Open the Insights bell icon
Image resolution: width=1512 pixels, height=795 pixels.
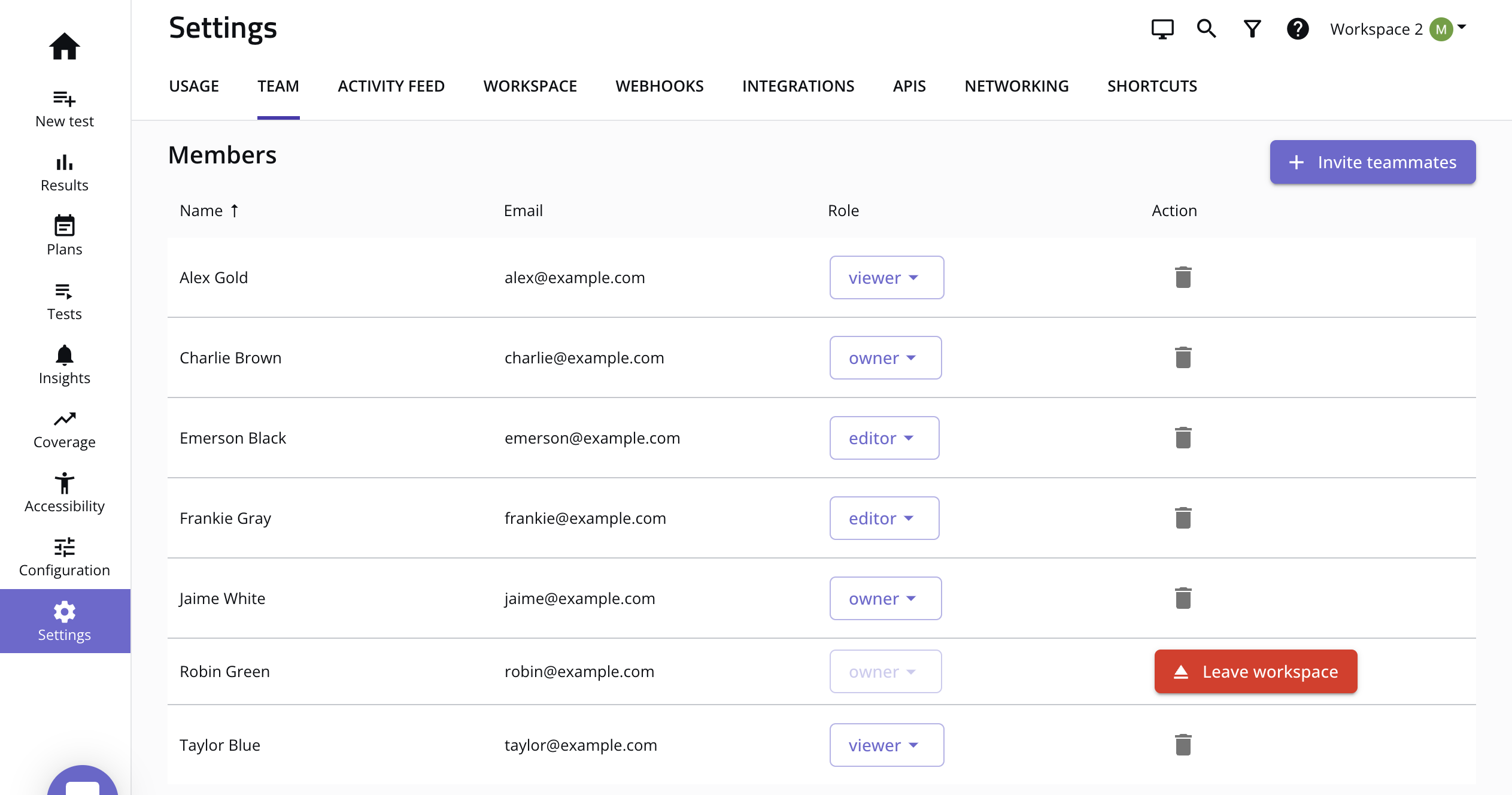coord(64,356)
